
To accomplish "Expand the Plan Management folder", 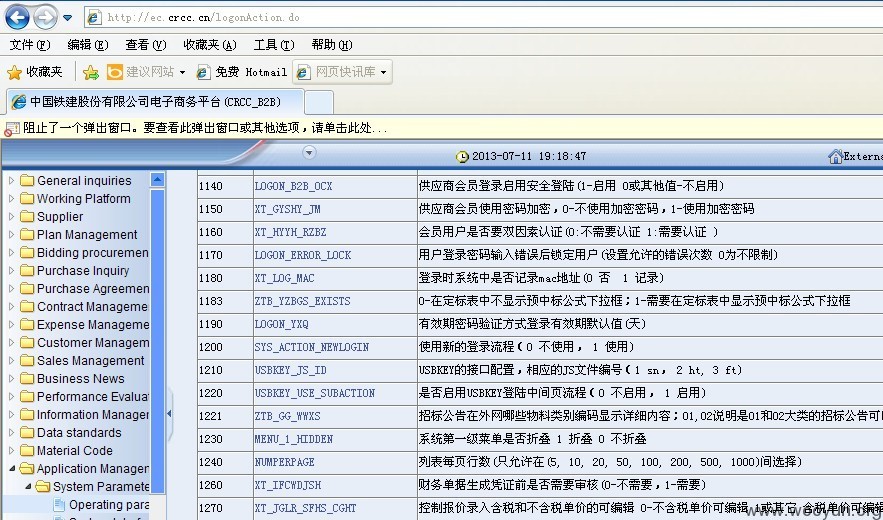I will coord(11,235).
